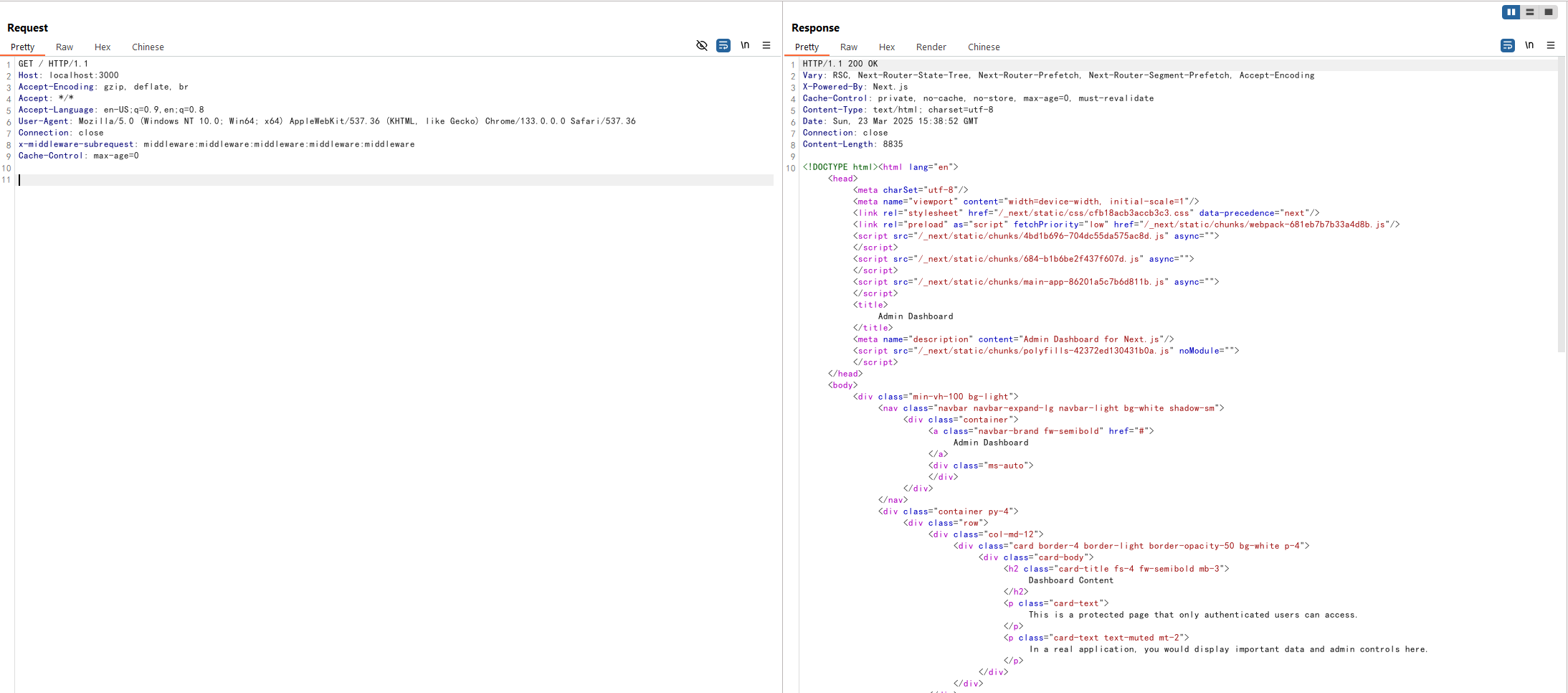Select top-bottom stacked layout icon
The width and height of the screenshot is (1568, 693).
coord(1530,12)
